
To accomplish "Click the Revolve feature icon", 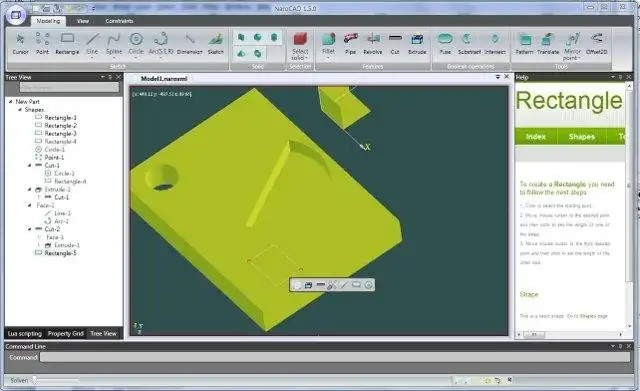I will point(373,39).
